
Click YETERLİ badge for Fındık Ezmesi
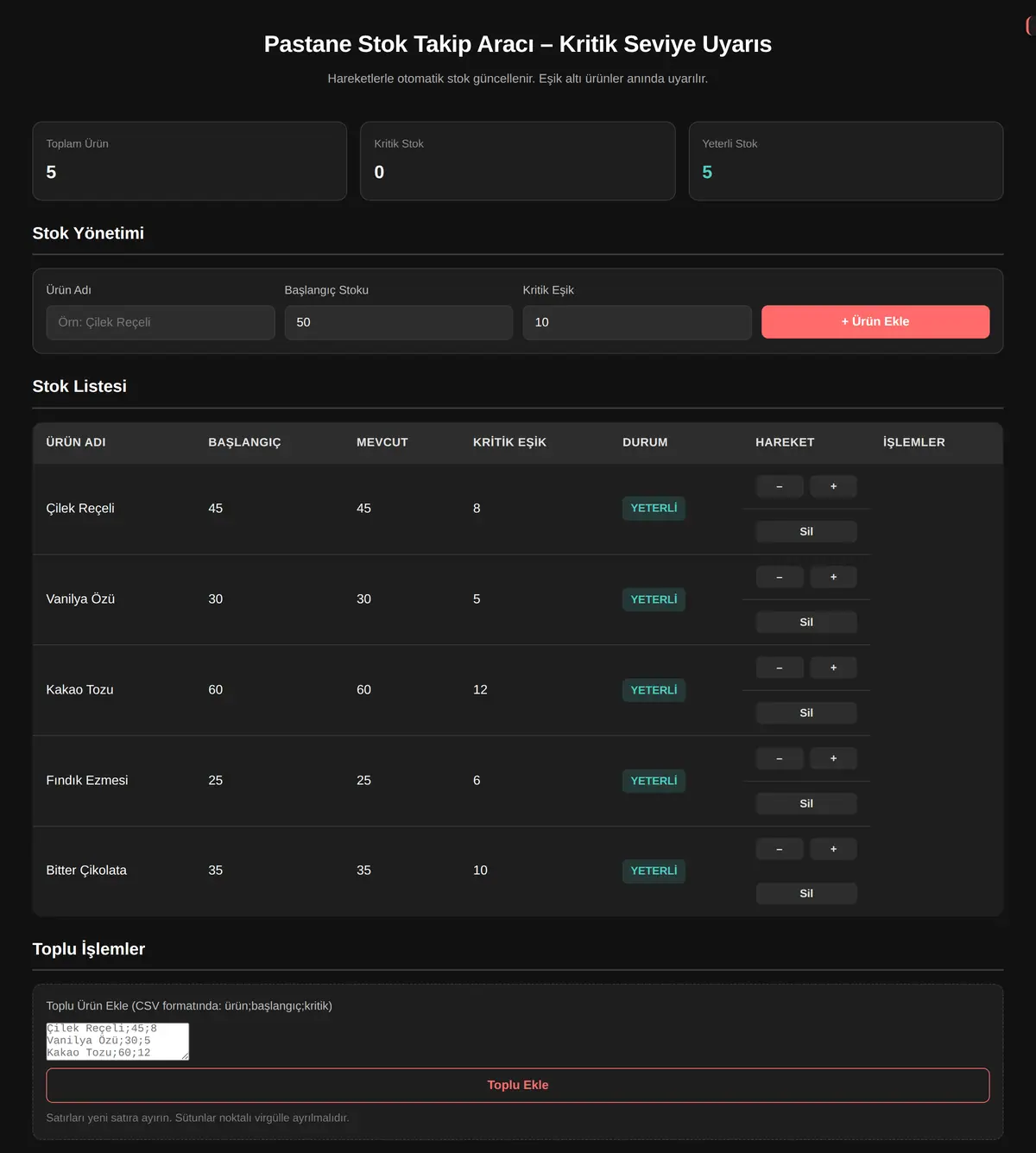pos(654,781)
